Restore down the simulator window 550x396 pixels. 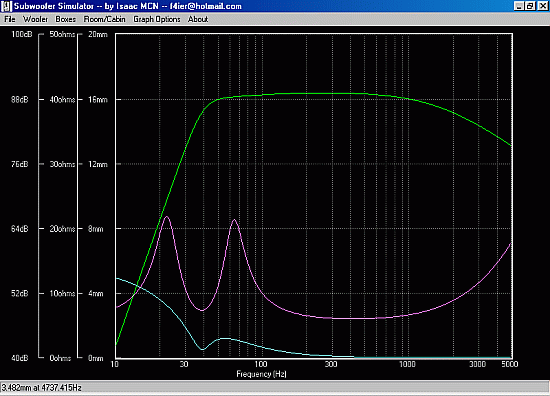click(530, 6)
